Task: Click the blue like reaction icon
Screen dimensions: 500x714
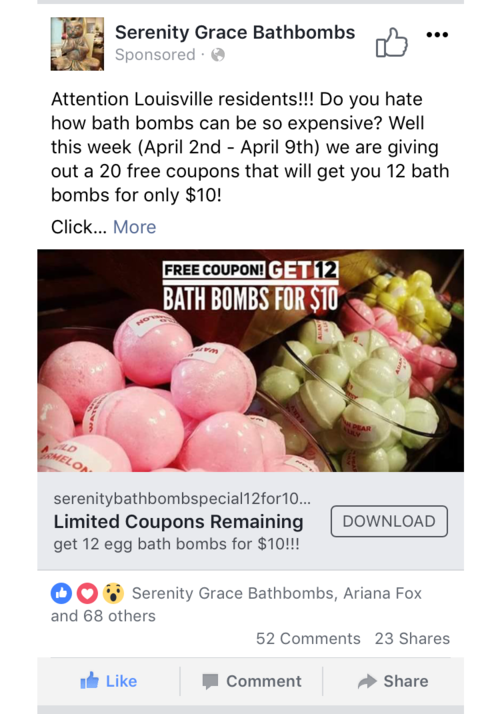Action: 61,593
